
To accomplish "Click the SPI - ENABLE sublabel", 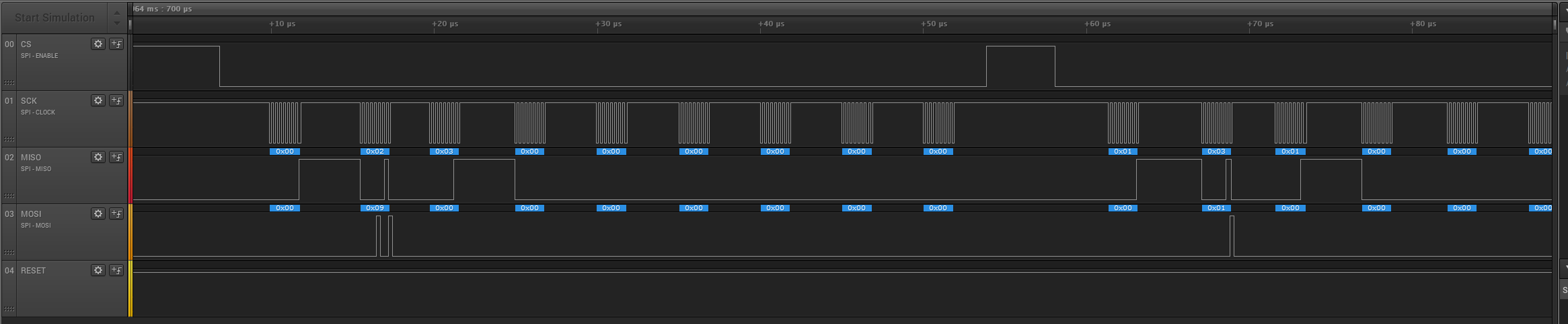I will pos(40,56).
